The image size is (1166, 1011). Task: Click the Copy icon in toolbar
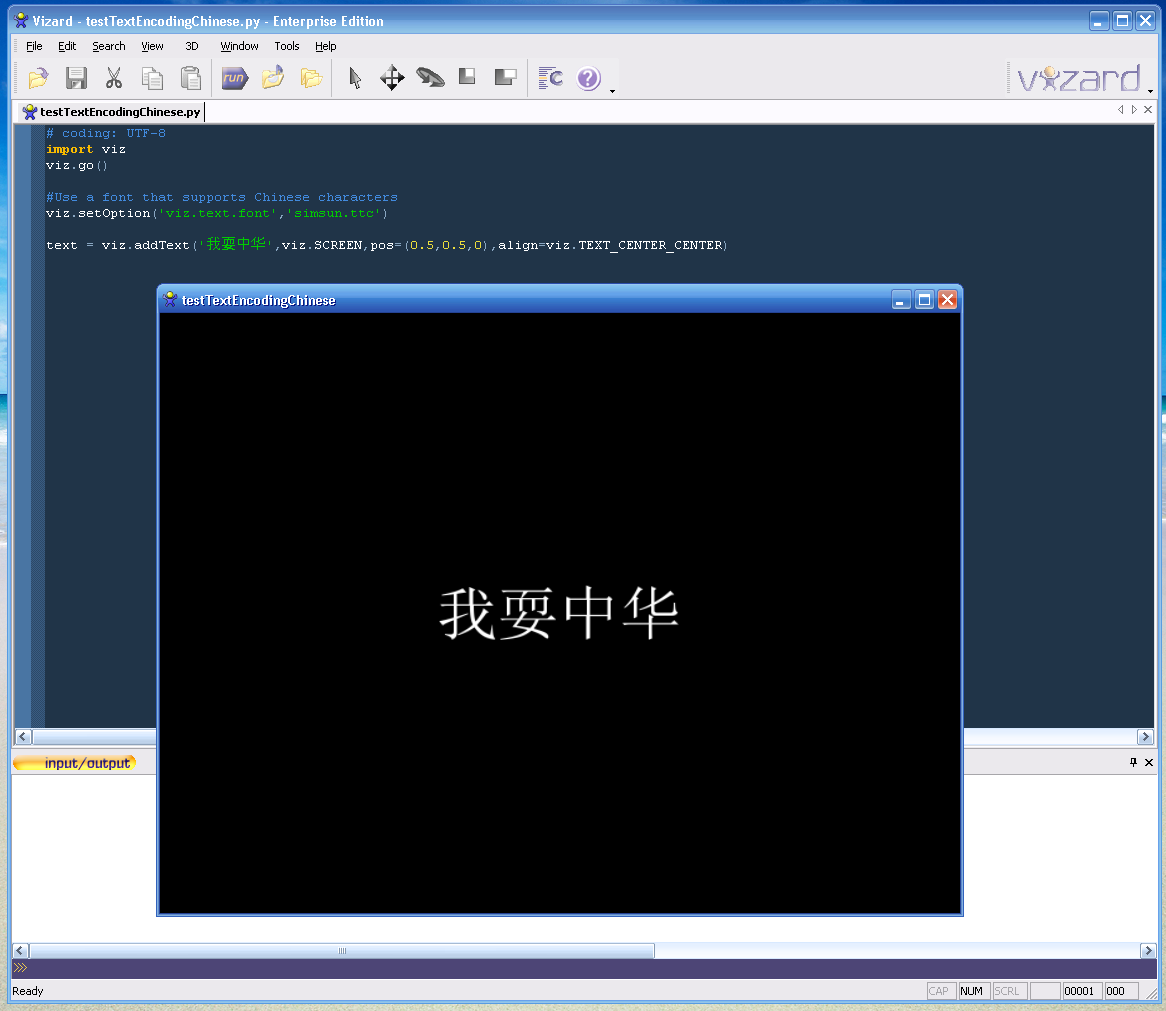pos(152,78)
